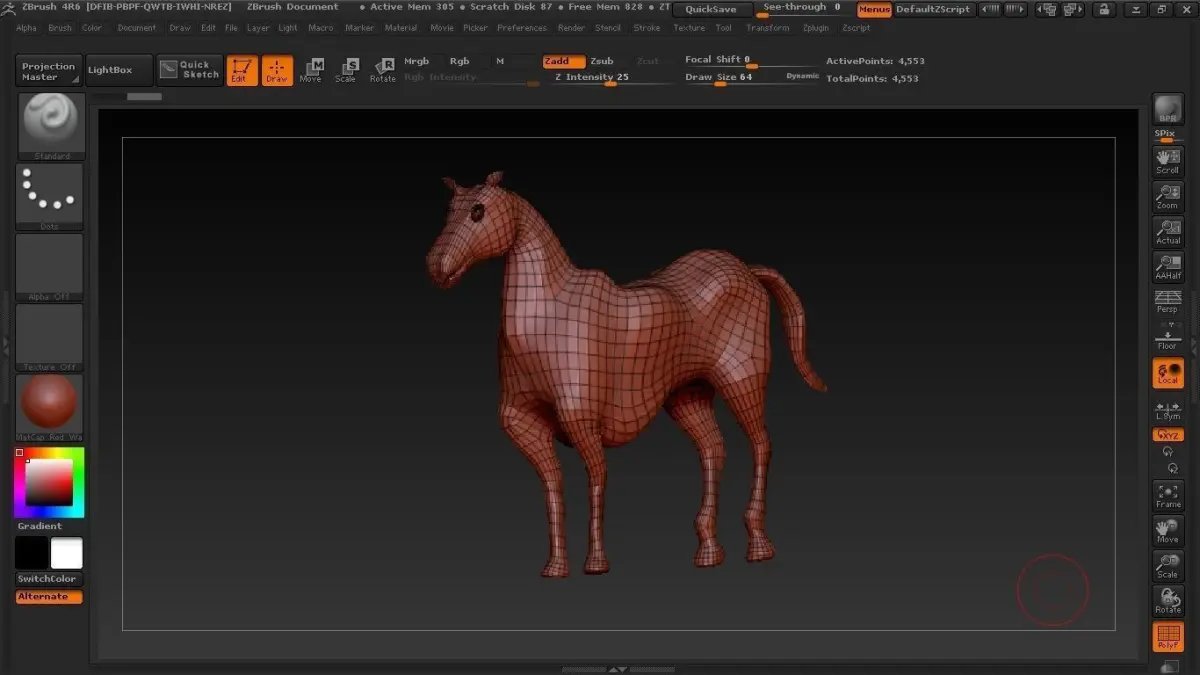Click the right-shelf Scale icon
This screenshot has width=1200, height=675.
[x=1168, y=566]
